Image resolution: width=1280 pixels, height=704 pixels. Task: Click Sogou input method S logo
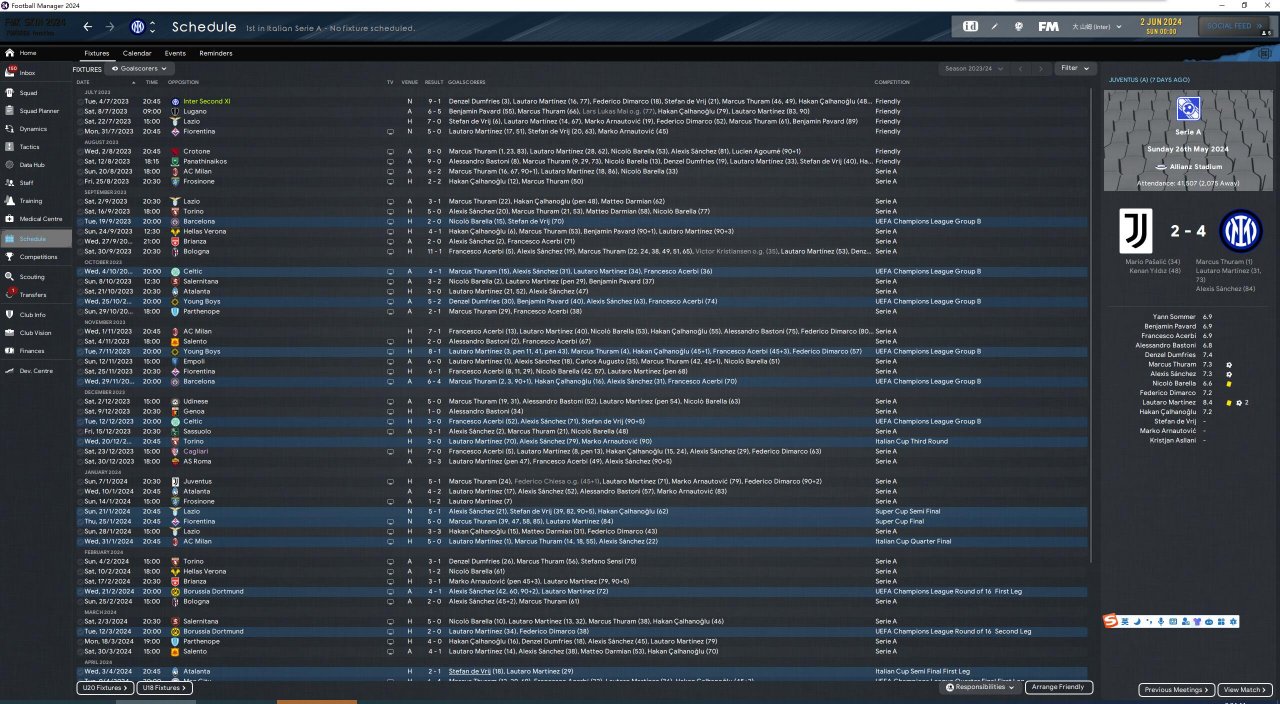tap(1110, 622)
